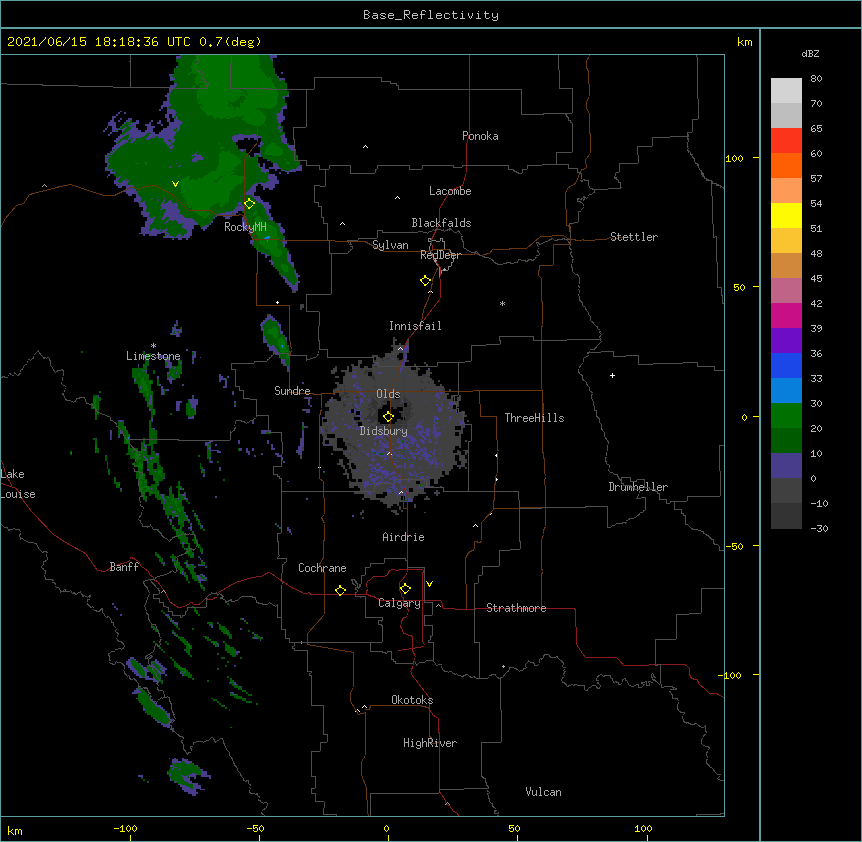The height and width of the screenshot is (842, 862).
Task: Click the yellow V marker east of Calgary
Action: tap(429, 584)
